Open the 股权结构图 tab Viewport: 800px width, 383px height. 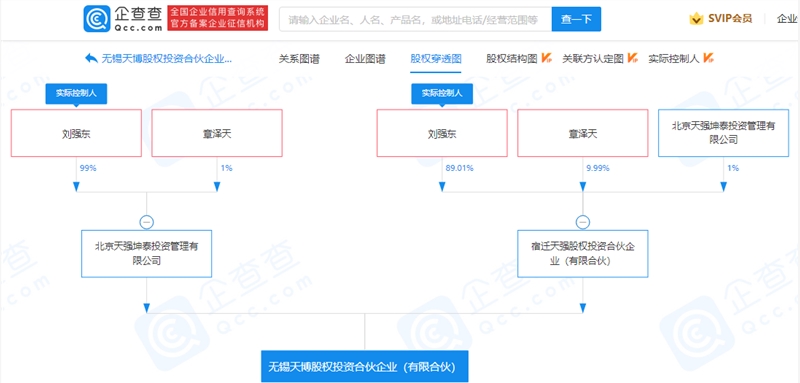click(512, 59)
